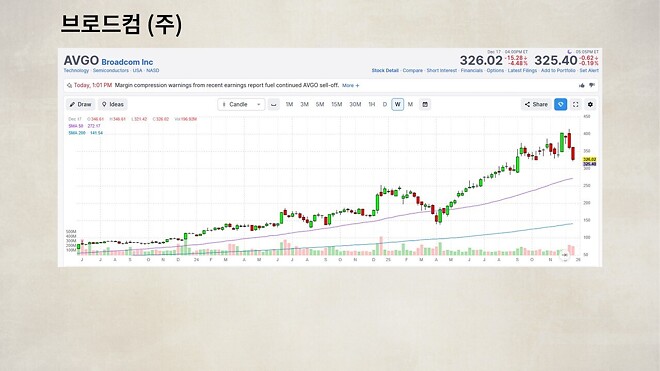Viewport: 660px width, 371px height.
Task: Click thumbs down on news item
Action: click(x=592, y=85)
